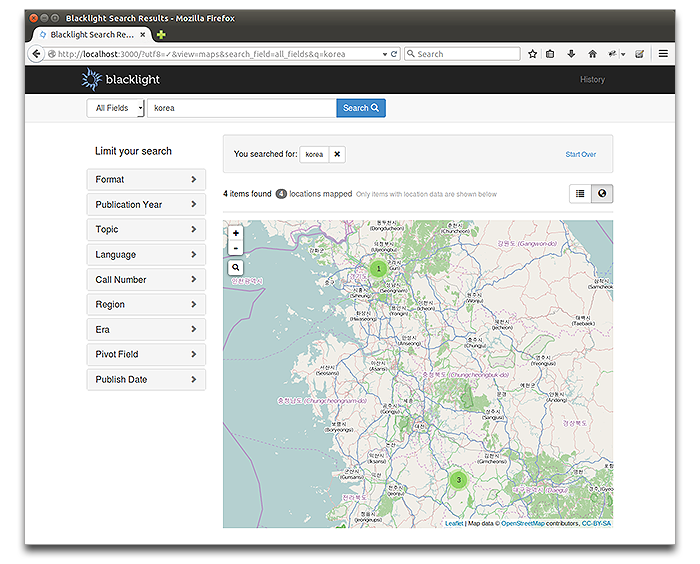Viewport: 700px width, 564px height.
Task: Open the URL history dropdown arrow
Action: click(x=385, y=54)
